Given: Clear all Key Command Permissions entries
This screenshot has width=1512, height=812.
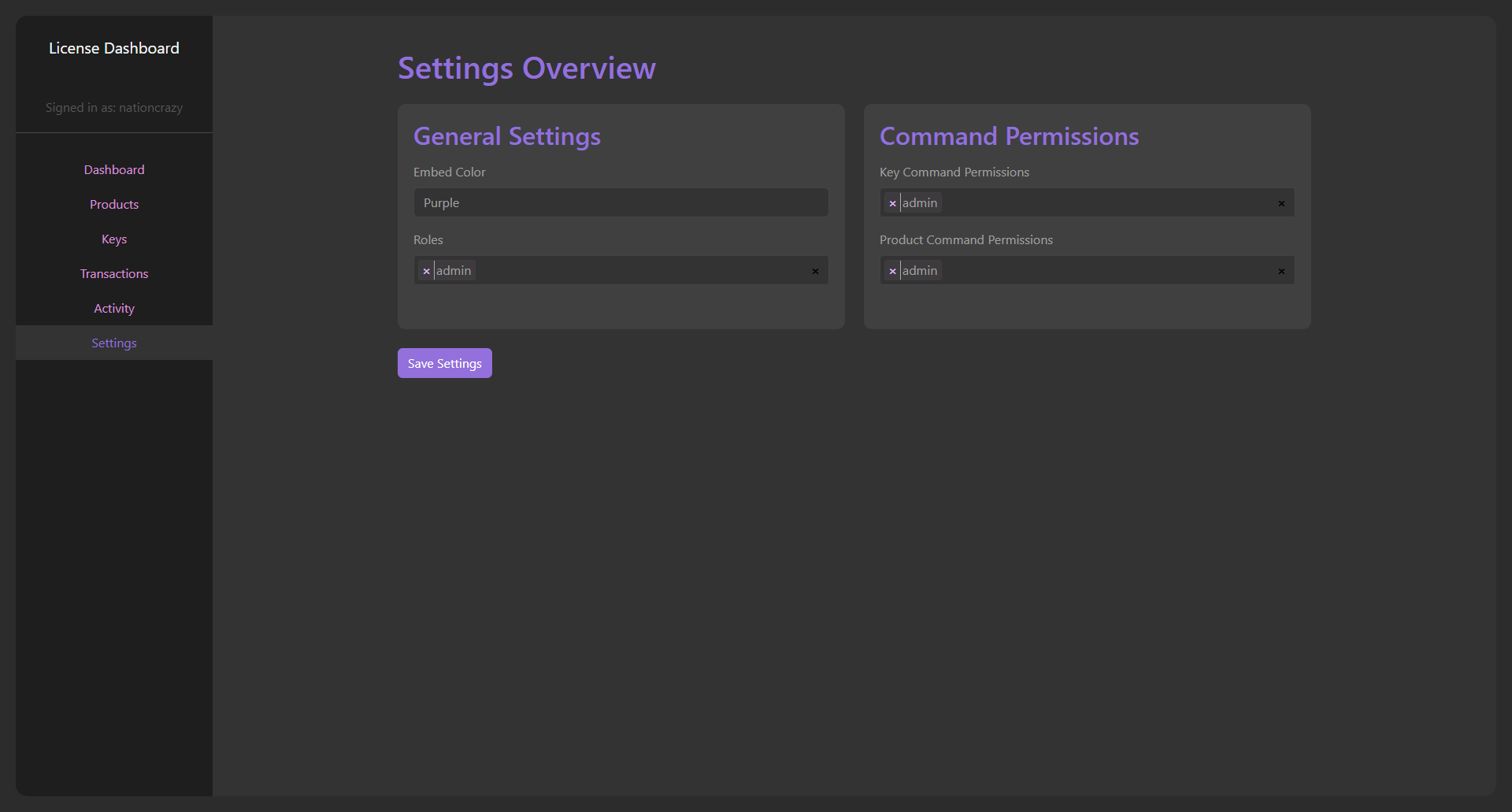Looking at the screenshot, I should [1281, 203].
